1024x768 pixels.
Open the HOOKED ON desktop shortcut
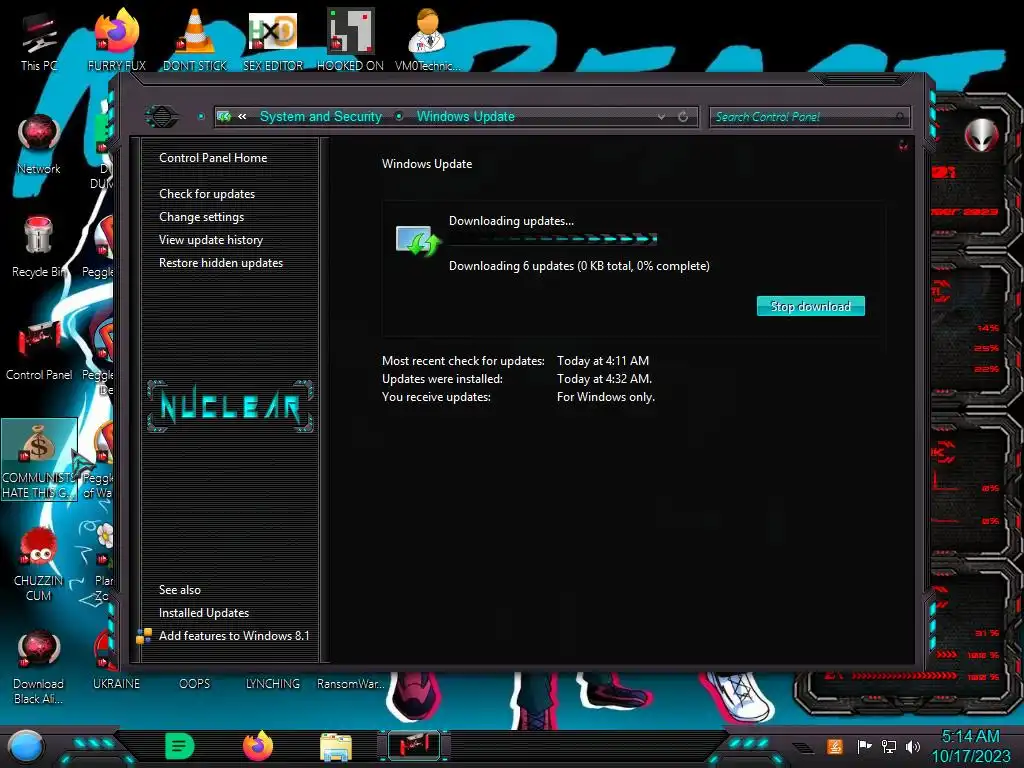point(350,40)
